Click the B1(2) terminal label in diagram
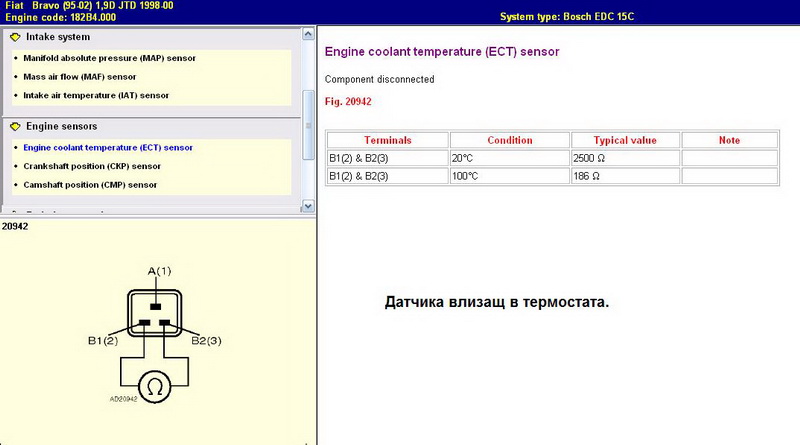This screenshot has width=800, height=445. (x=103, y=341)
